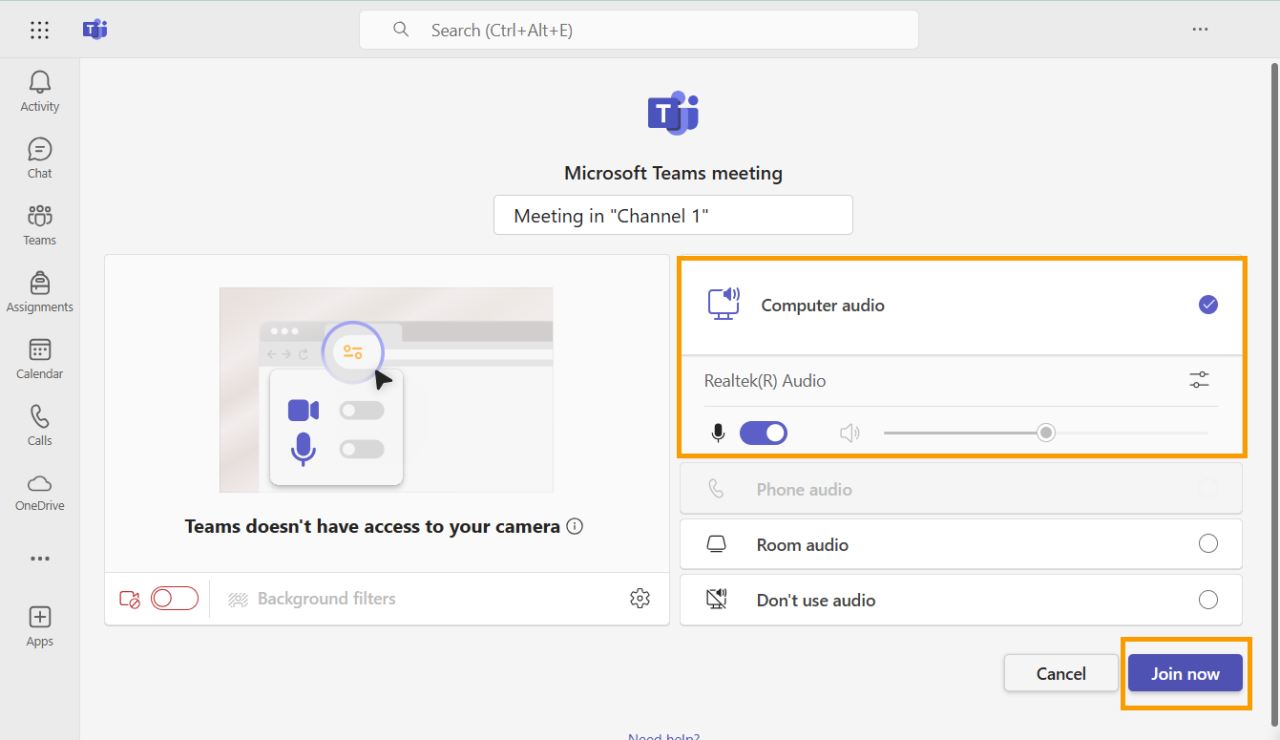Edit the meeting title field
The width and height of the screenshot is (1280, 740).
click(673, 215)
